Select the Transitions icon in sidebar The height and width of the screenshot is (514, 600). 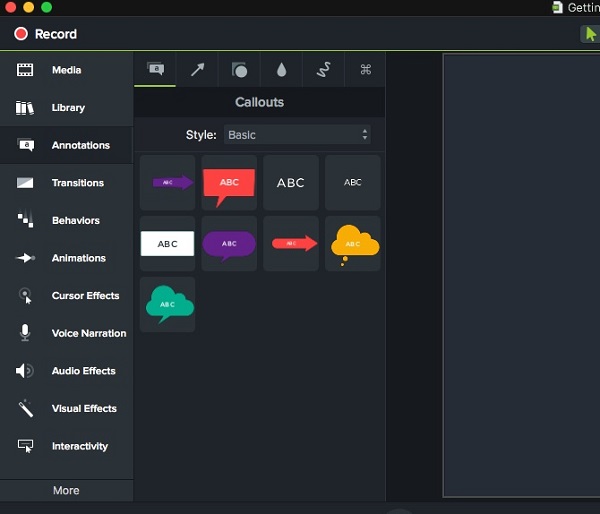(x=26, y=183)
